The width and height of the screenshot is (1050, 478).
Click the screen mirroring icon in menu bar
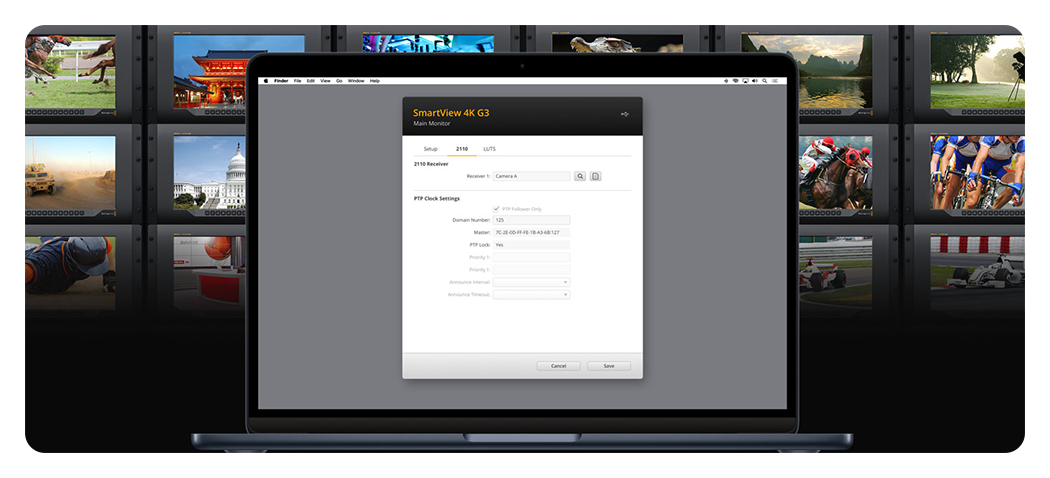pos(745,80)
